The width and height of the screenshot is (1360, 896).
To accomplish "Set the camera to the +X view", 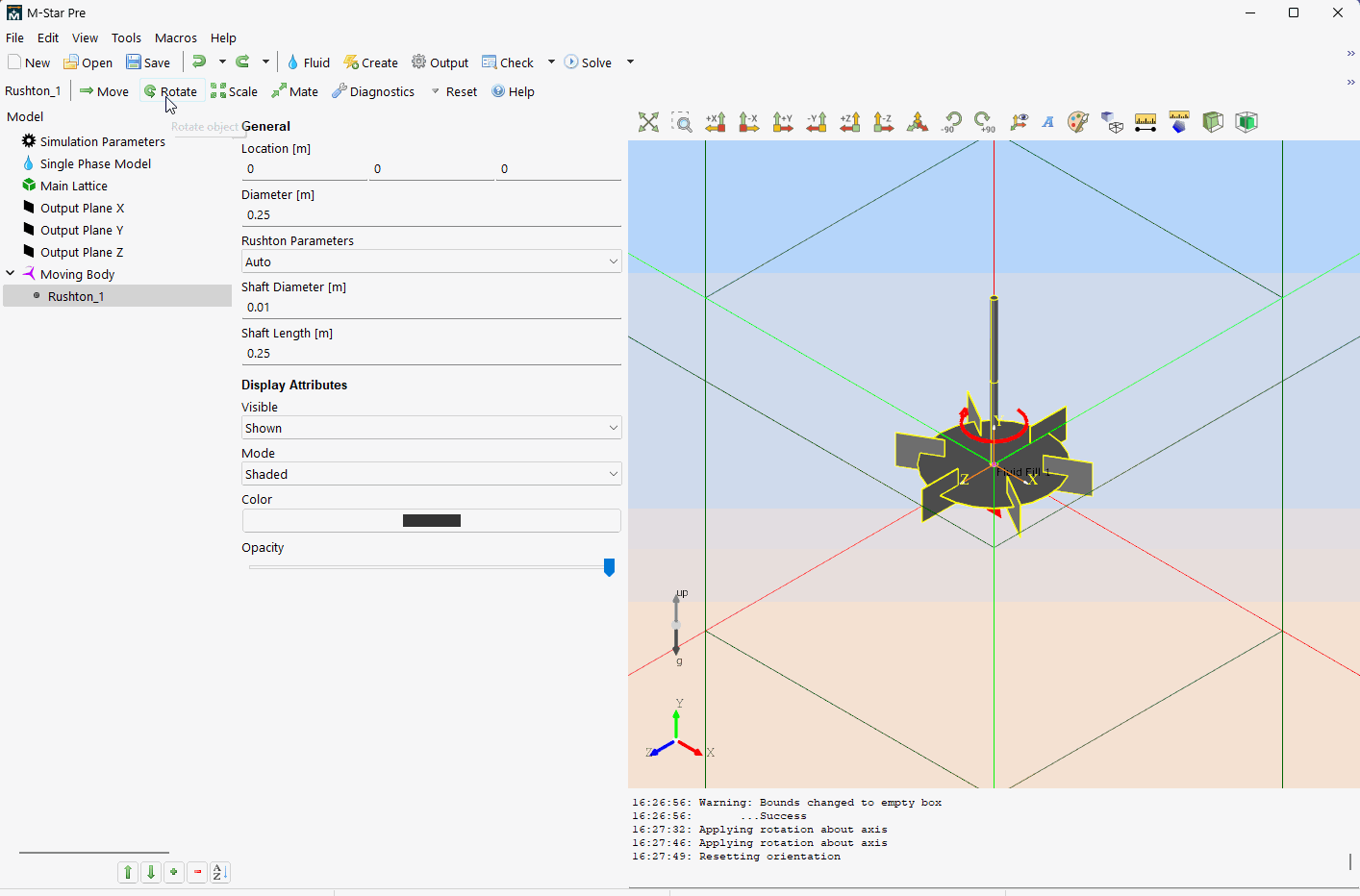I will (x=716, y=122).
